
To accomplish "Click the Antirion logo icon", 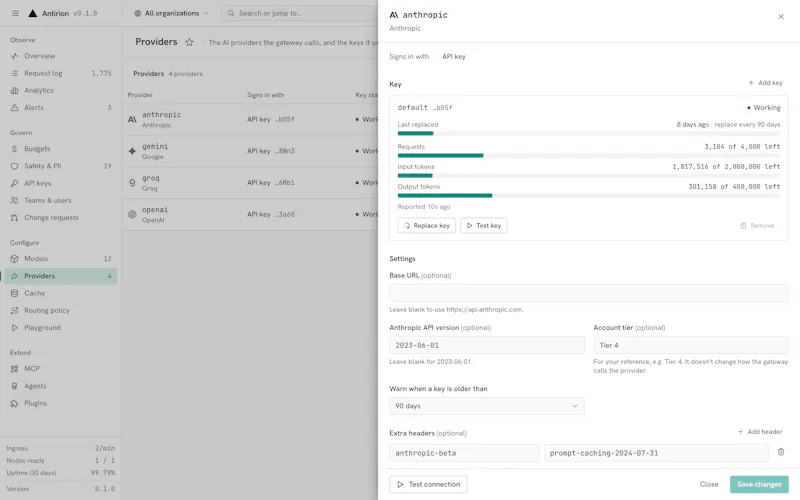I will pyautogui.click(x=33, y=13).
